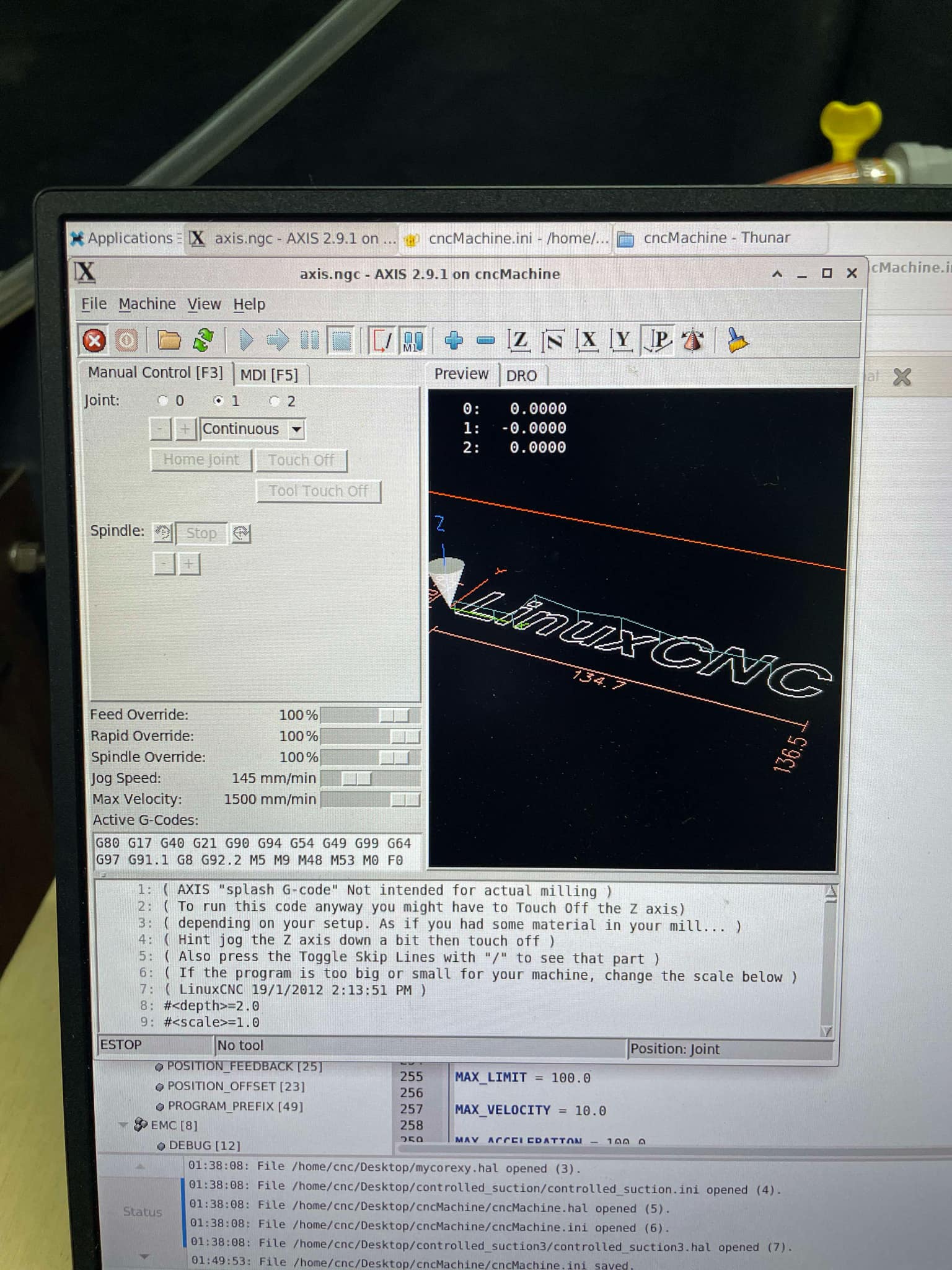
Task: Adjust the Jog Speed slider
Action: click(x=370, y=779)
